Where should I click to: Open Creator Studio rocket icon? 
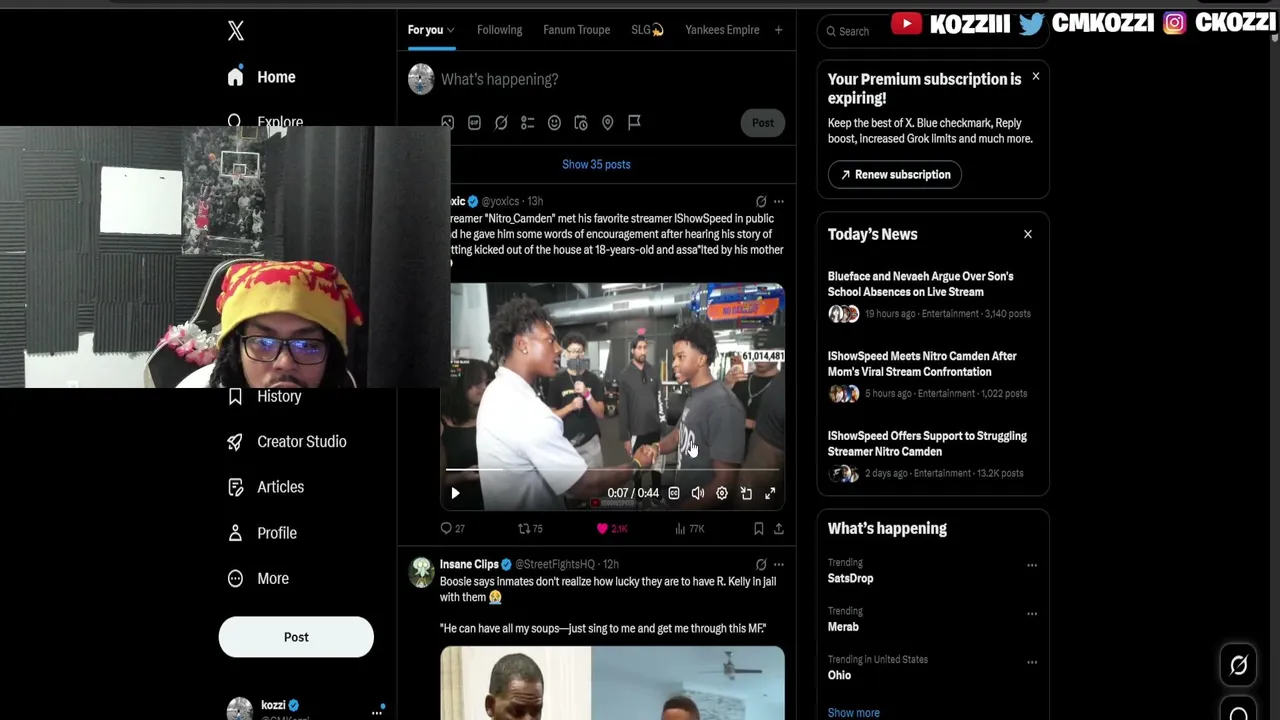tap(236, 442)
